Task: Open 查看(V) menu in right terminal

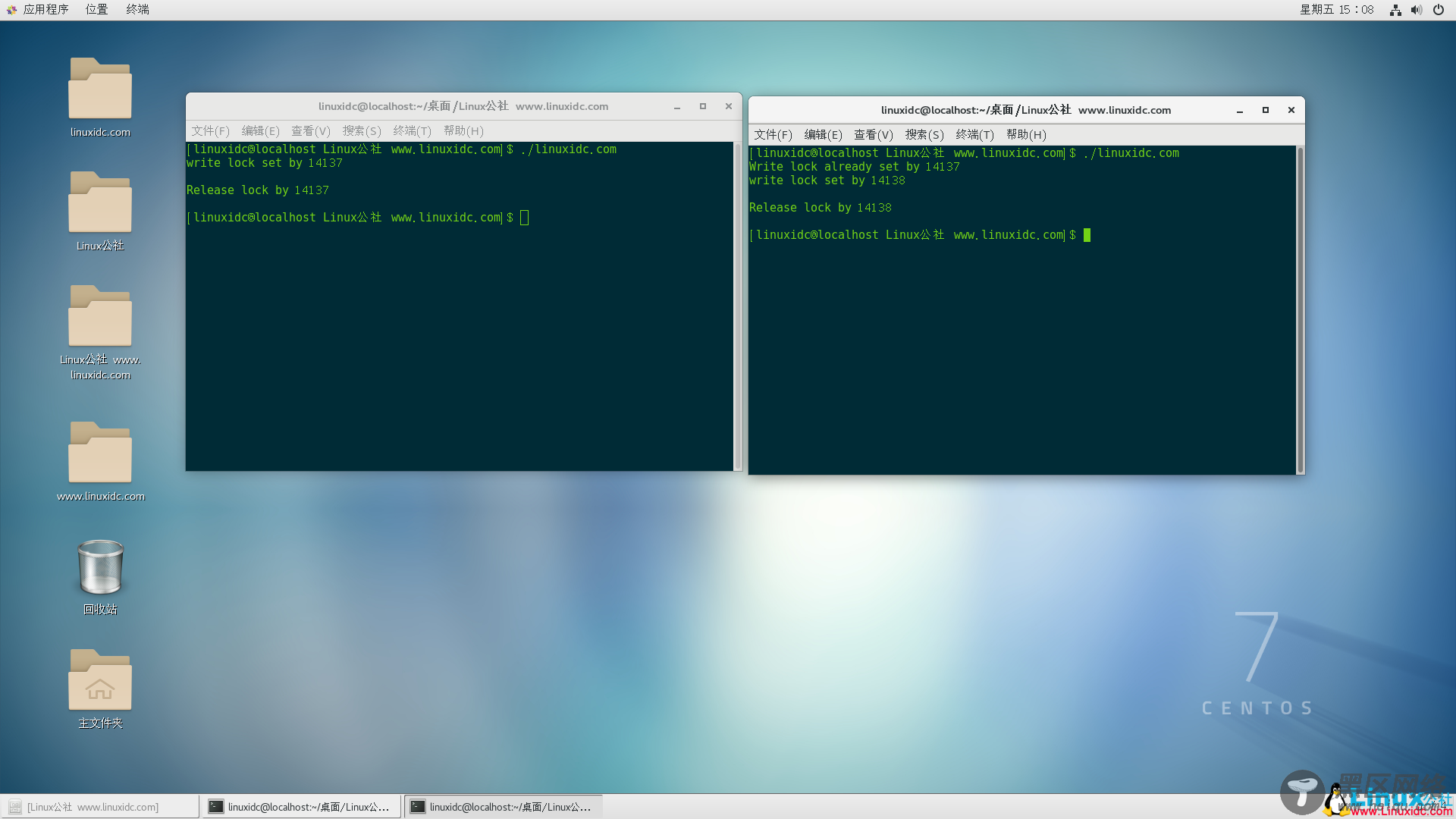Action: pos(874,135)
